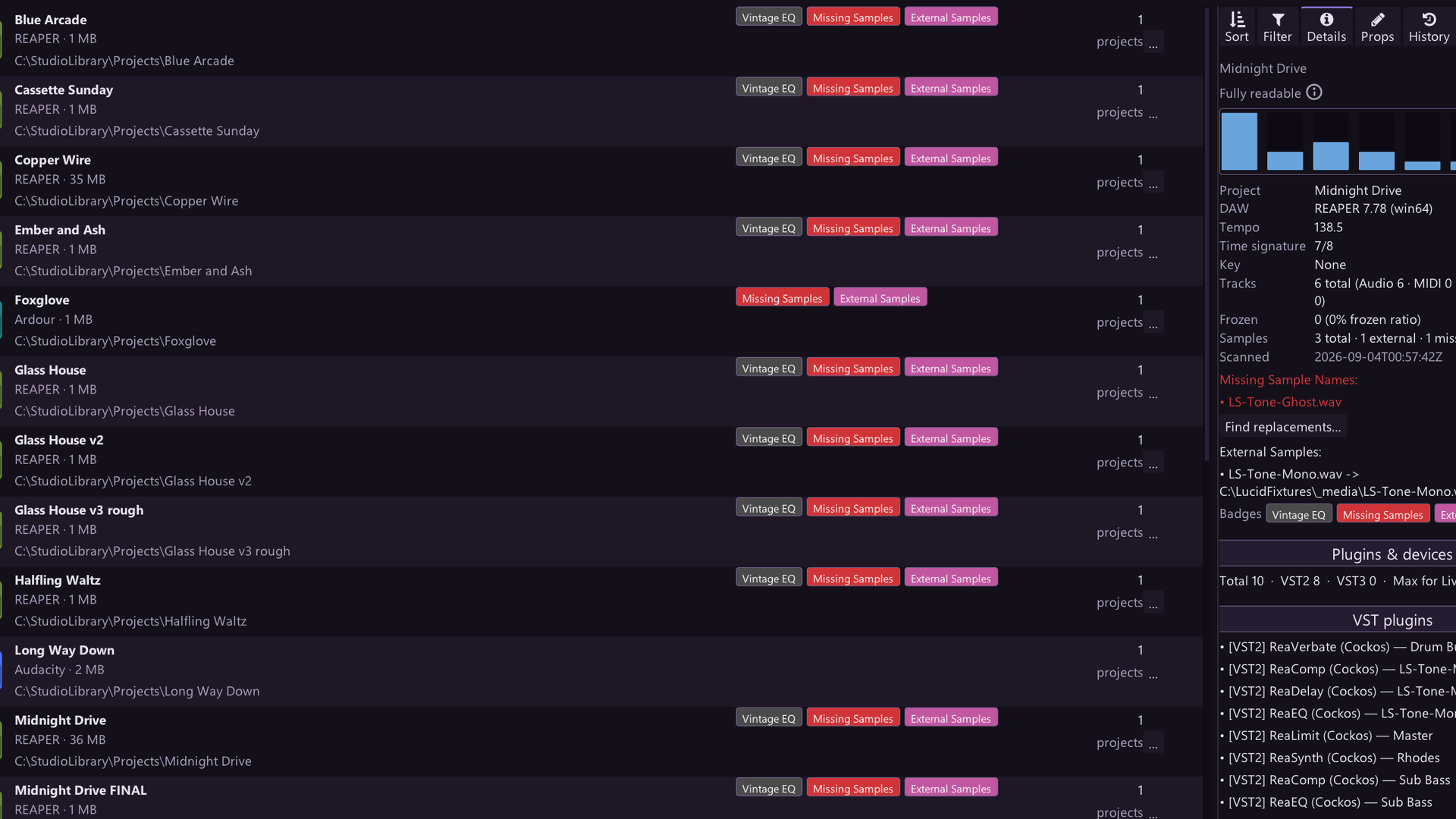
Task: Open the ellipsis menu for Midnight Drive
Action: click(1153, 743)
